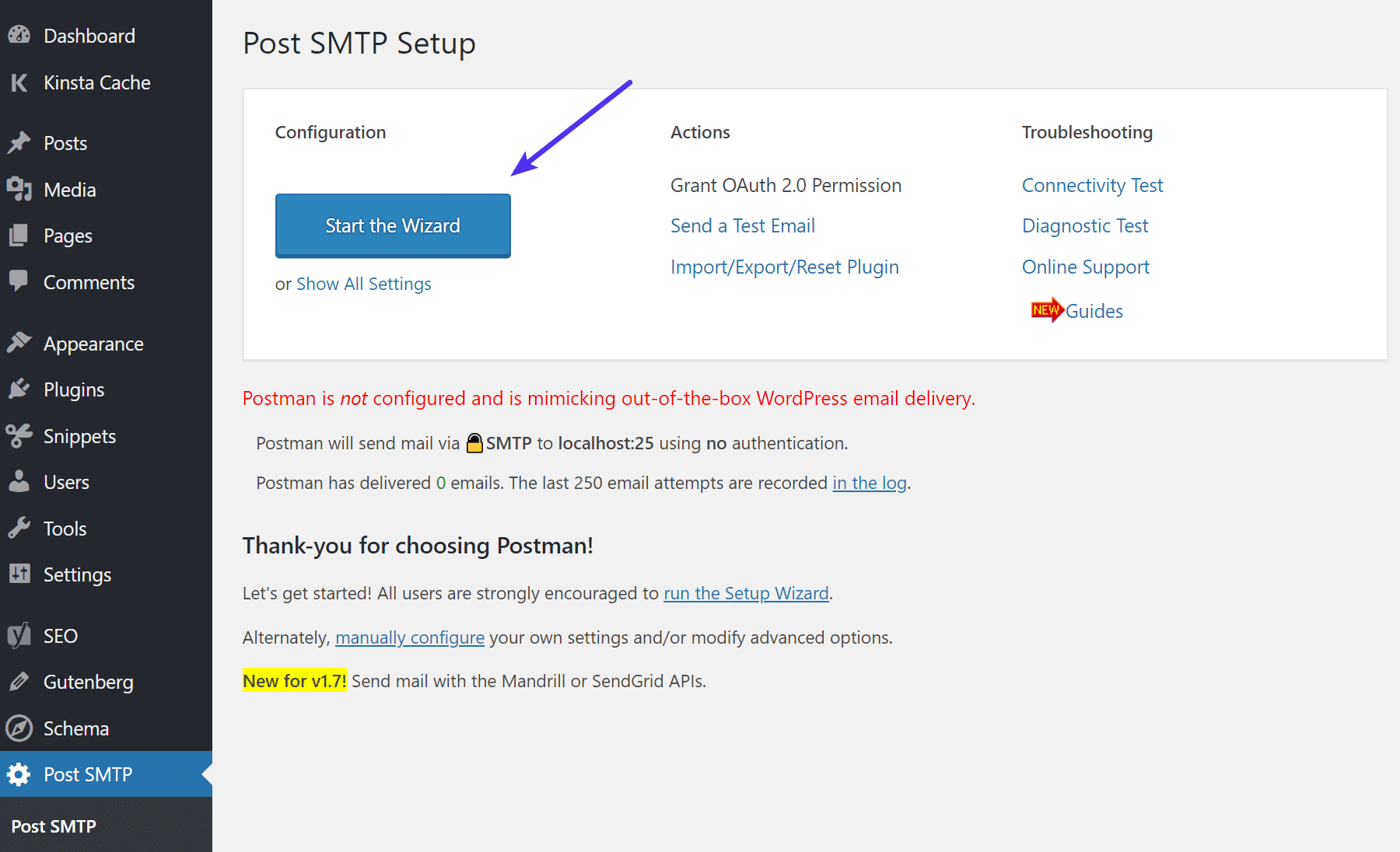Open Show All Settings
The height and width of the screenshot is (852, 1400).
363,284
